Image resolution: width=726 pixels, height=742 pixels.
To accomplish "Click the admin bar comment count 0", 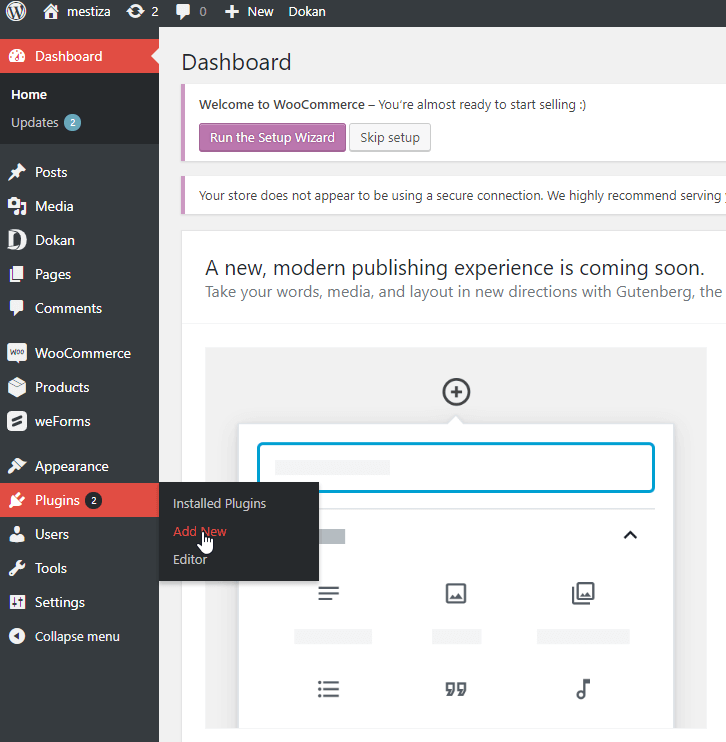I will 203,11.
